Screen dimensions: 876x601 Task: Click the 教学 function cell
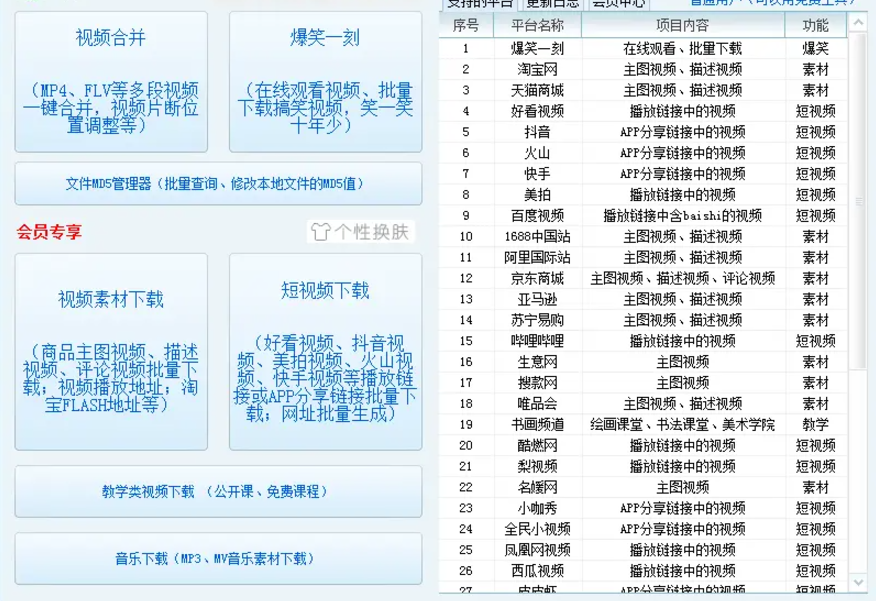tap(816, 424)
